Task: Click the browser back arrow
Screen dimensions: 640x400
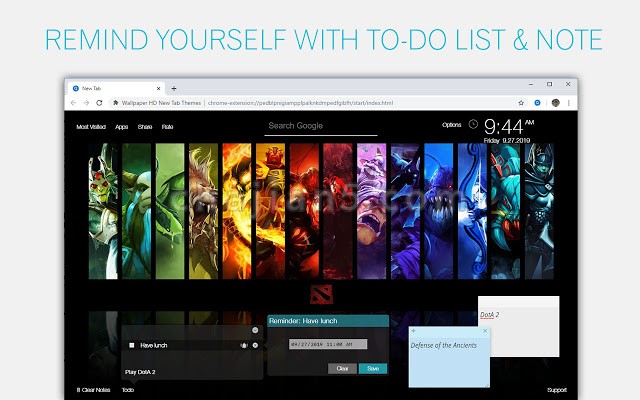Action: (x=73, y=103)
